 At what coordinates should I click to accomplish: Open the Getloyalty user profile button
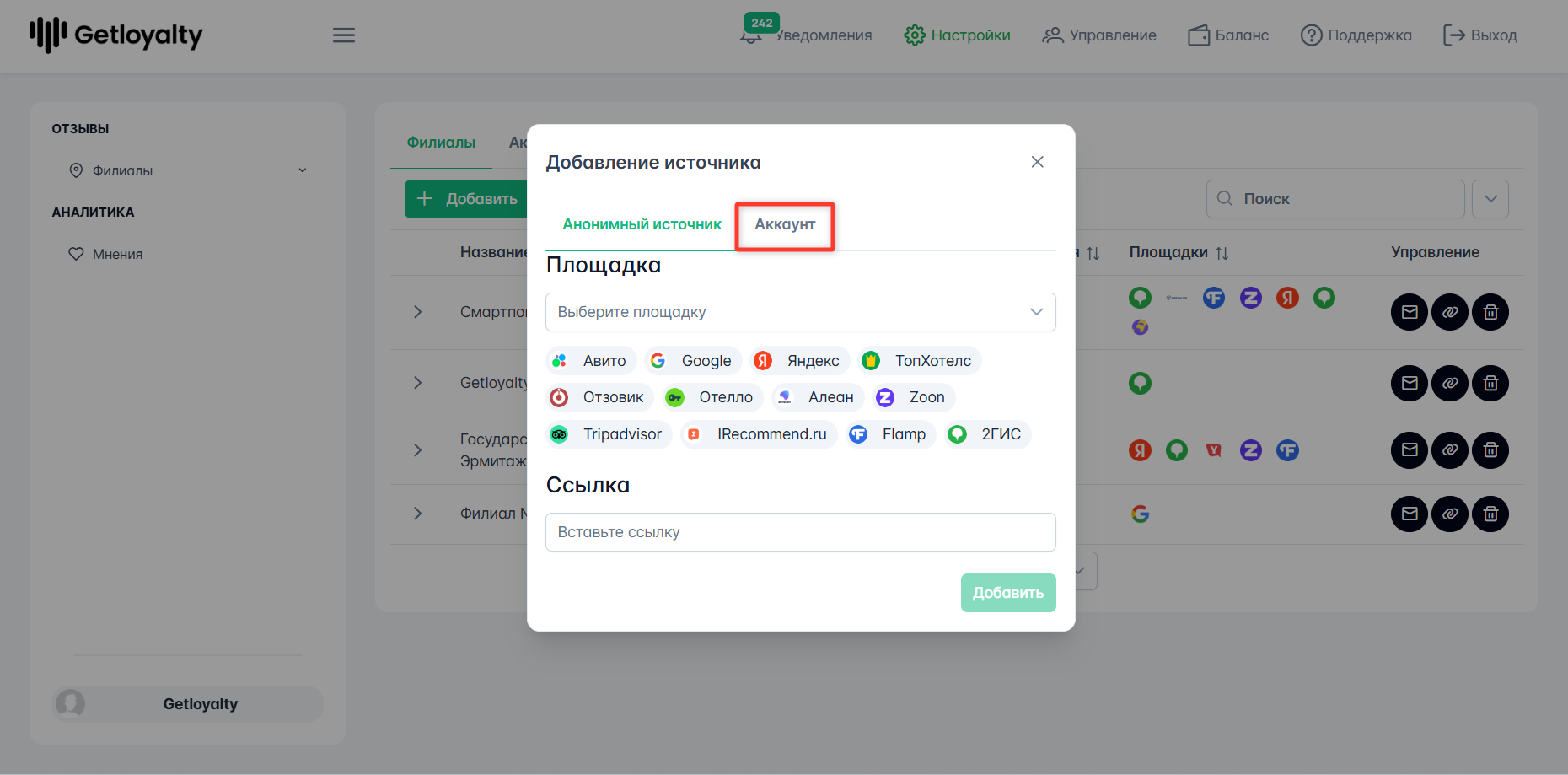[x=187, y=704]
